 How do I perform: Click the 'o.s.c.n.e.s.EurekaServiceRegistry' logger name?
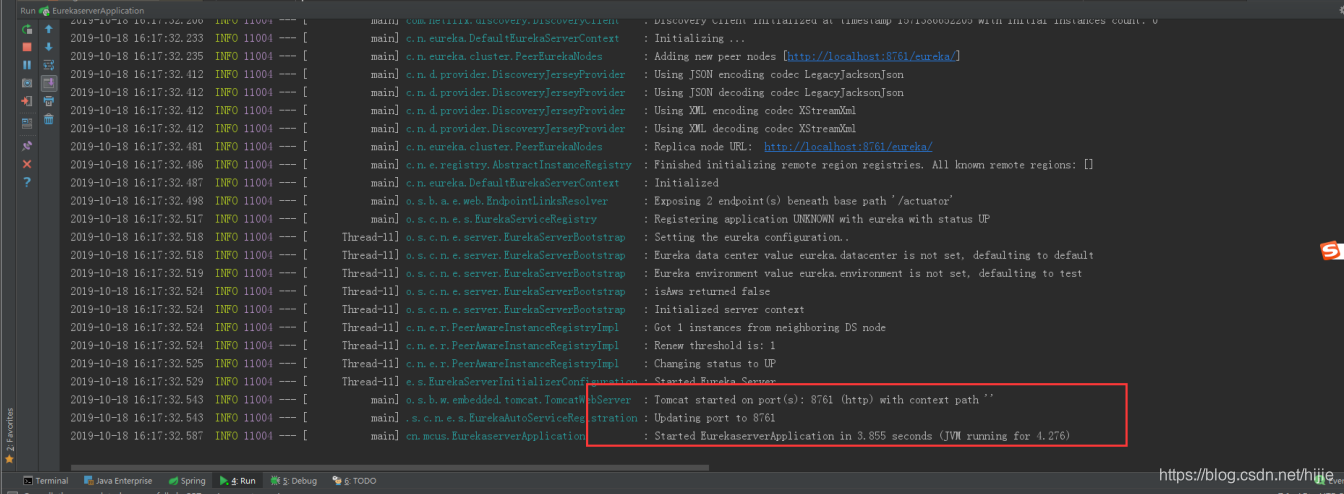click(x=501, y=219)
